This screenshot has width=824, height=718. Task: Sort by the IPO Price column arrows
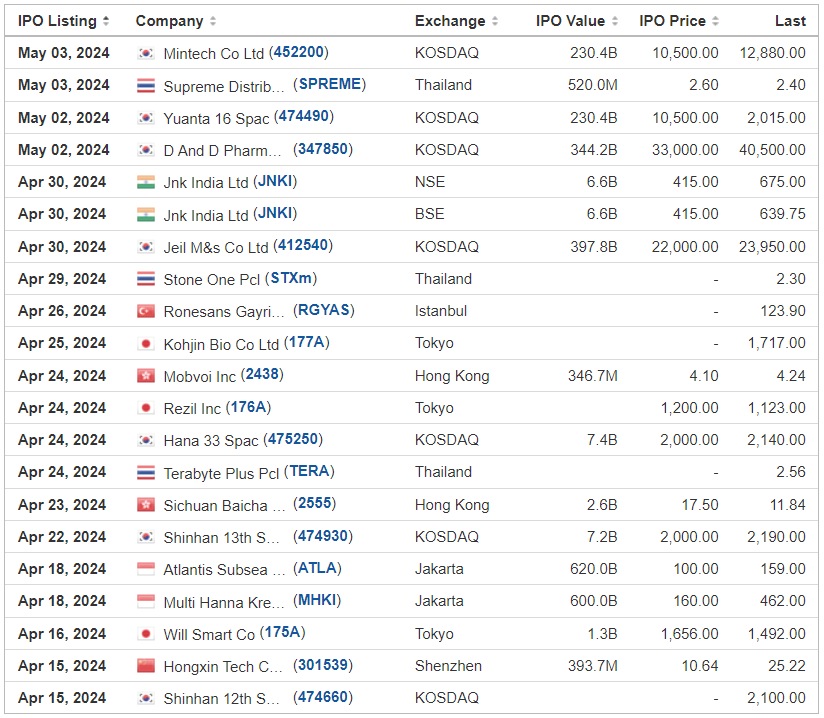click(715, 21)
